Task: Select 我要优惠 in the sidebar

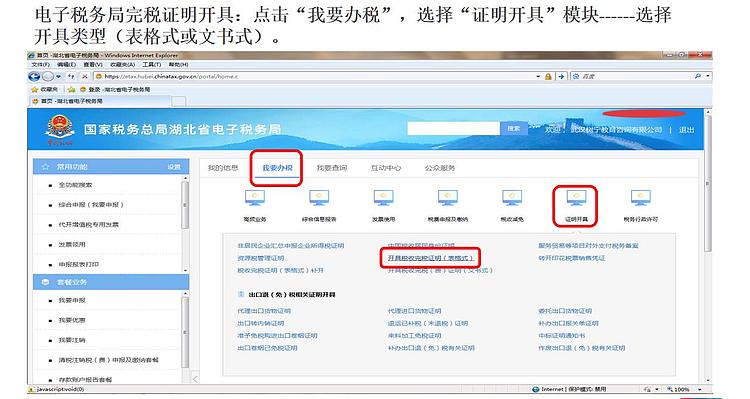Action: coord(72,320)
